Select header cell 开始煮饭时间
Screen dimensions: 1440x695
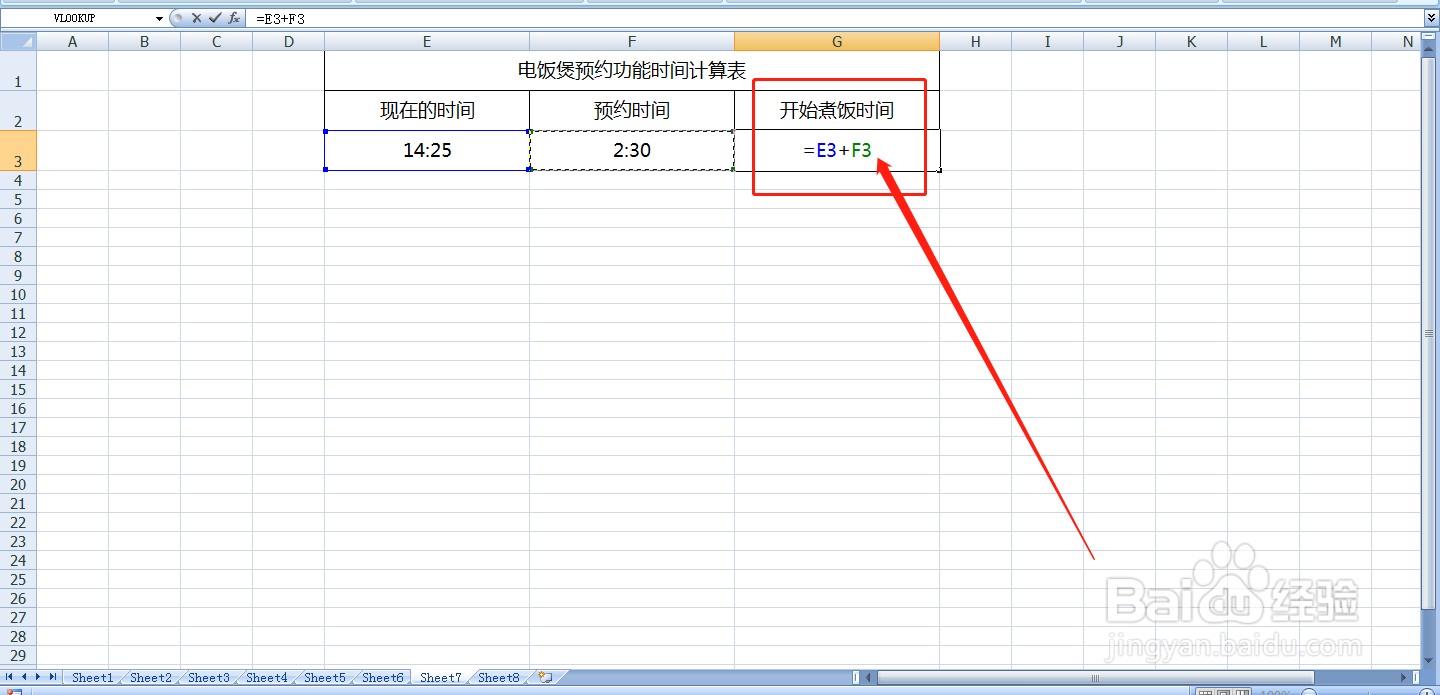[837, 110]
